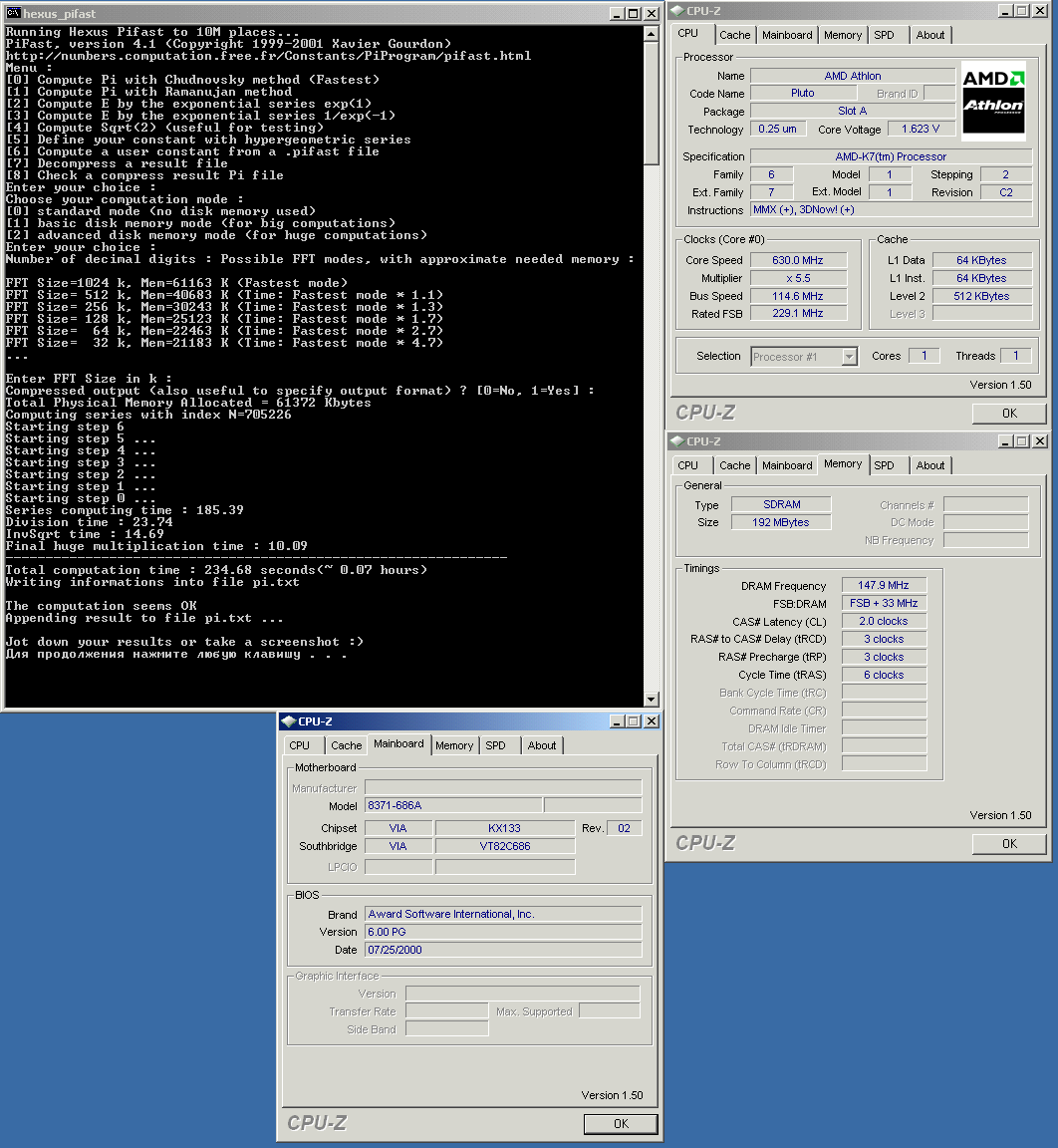Minimize the CPU-Z window showing DRAM timings
The height and width of the screenshot is (1148, 1058).
(x=1006, y=441)
